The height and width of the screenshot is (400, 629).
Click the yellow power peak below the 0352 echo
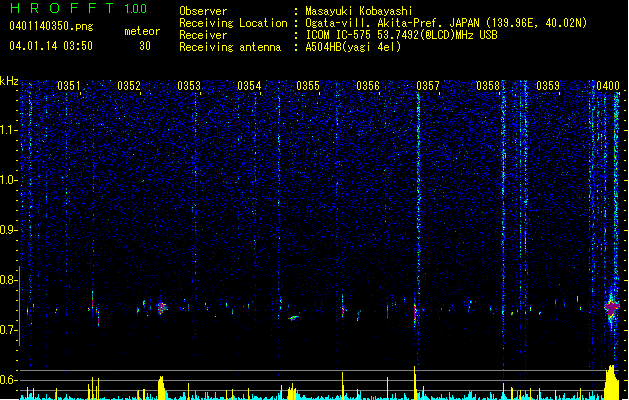(x=161, y=388)
